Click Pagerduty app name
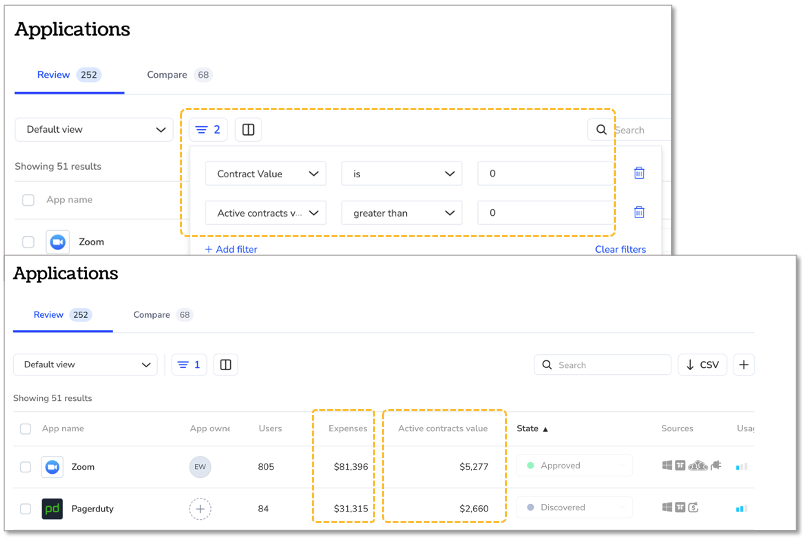The width and height of the screenshot is (802, 538). click(92, 509)
